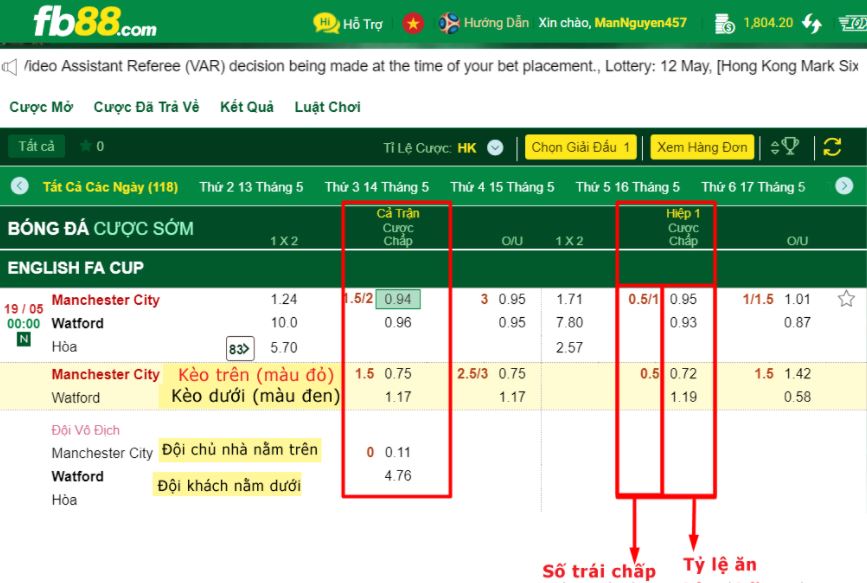Select first-half handicap odds 0.93
This screenshot has height=583, width=867.
[x=683, y=322]
